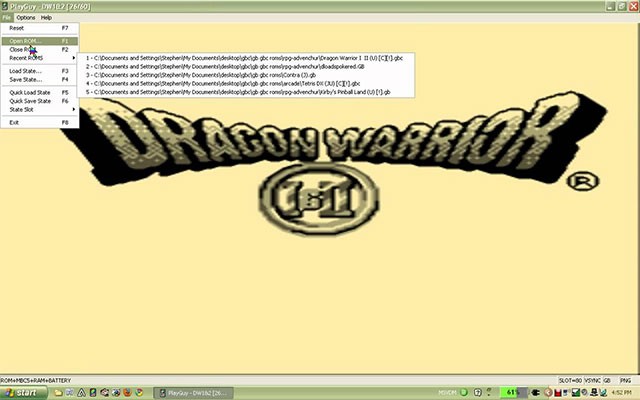Open the Windows Start menu
The width and height of the screenshot is (640, 400).
(x=23, y=393)
